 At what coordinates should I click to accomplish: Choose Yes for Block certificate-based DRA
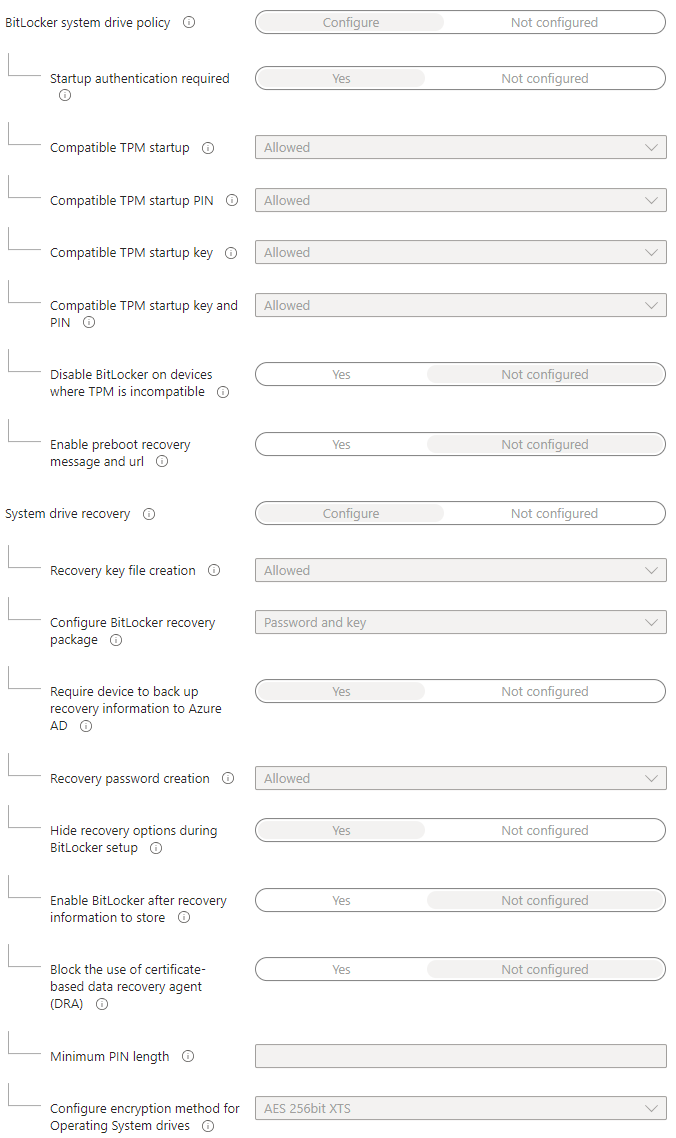(341, 970)
